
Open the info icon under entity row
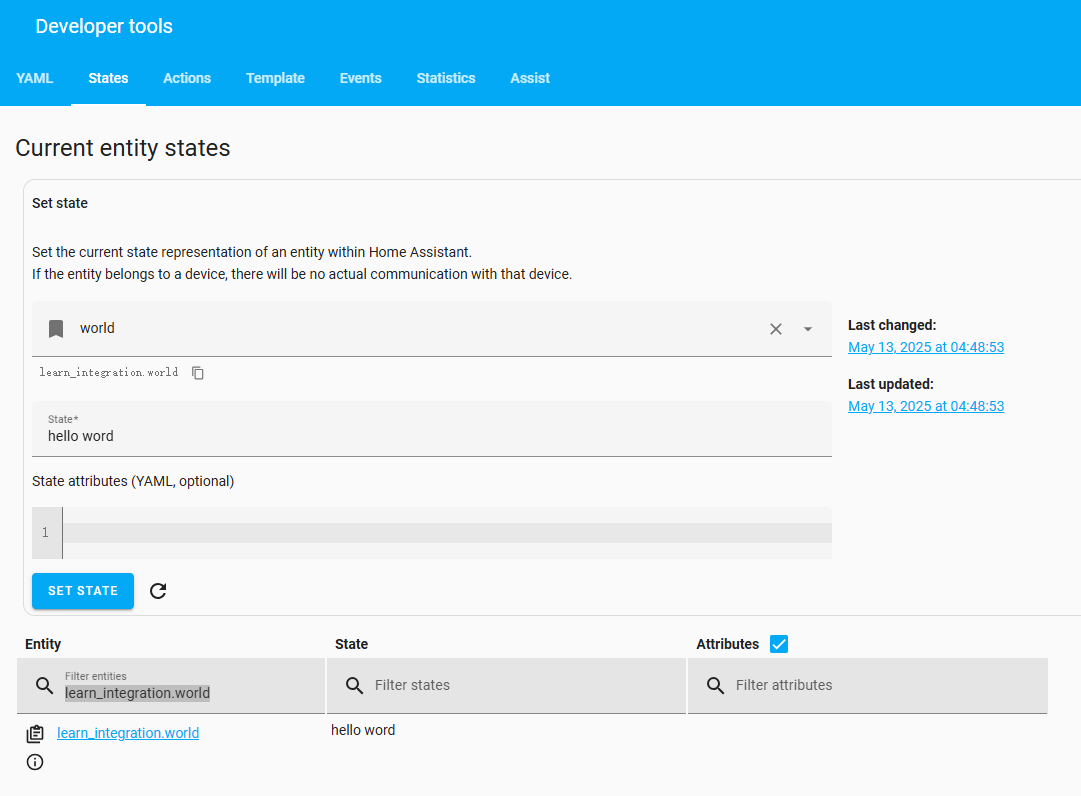coord(35,762)
